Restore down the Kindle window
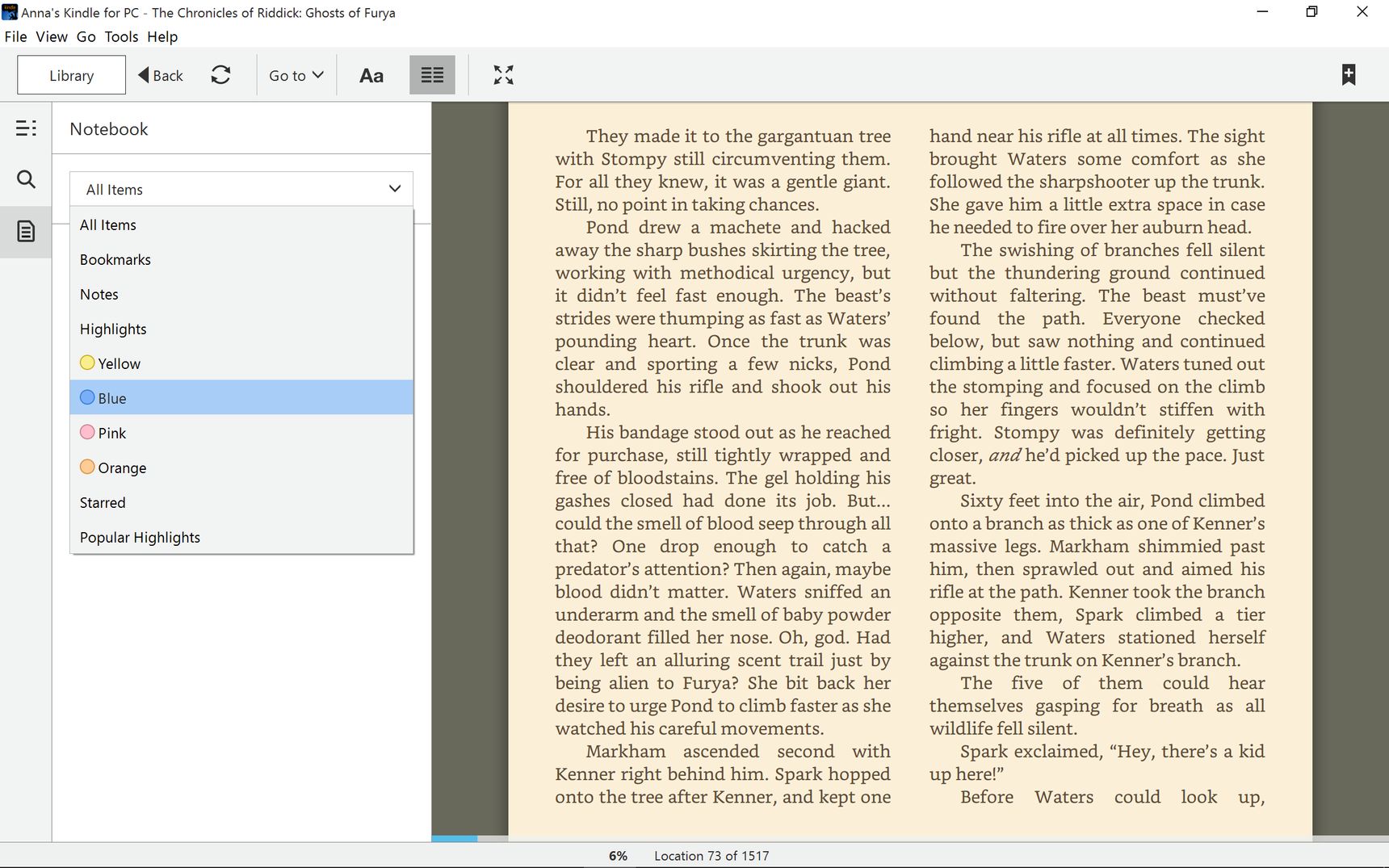The width and height of the screenshot is (1389, 868). click(1311, 12)
